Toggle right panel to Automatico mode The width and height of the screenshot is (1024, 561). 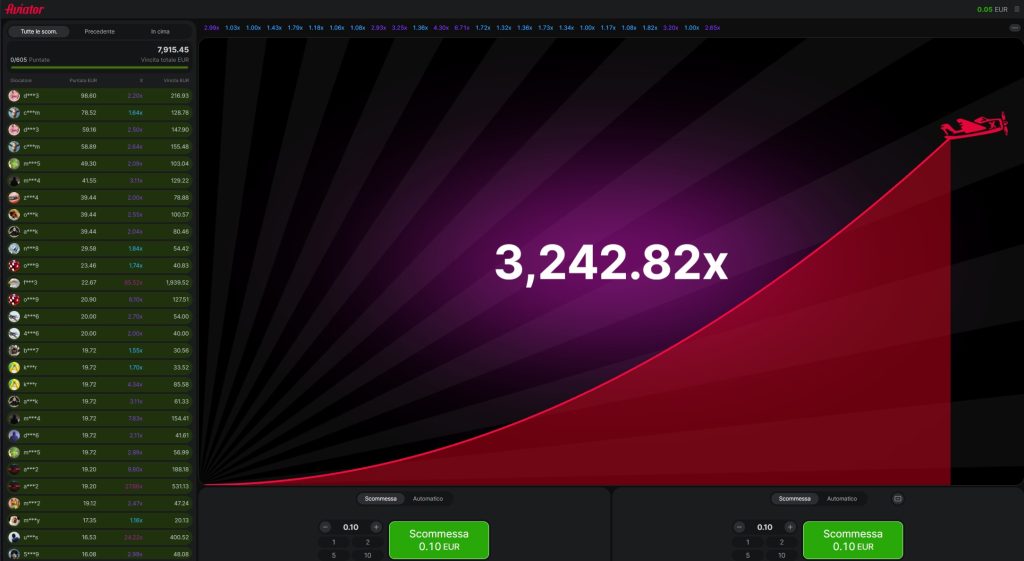tap(842, 498)
